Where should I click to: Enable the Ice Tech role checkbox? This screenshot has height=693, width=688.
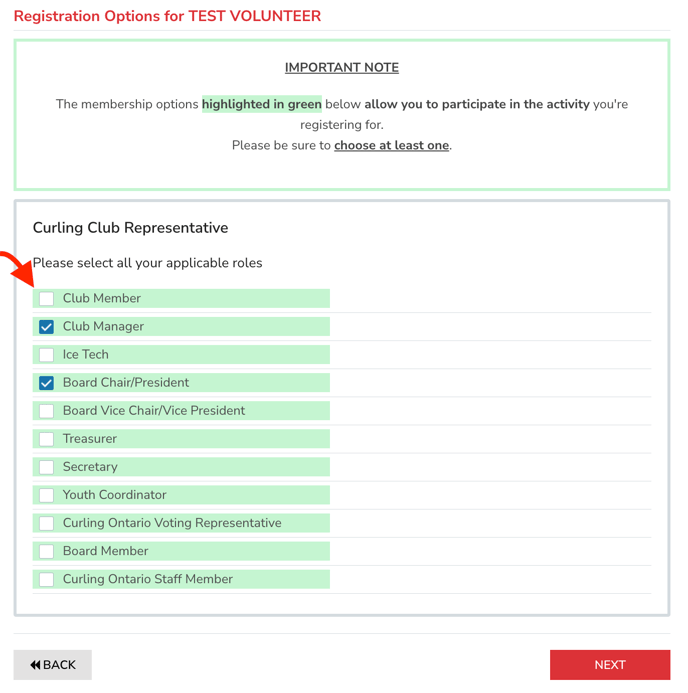click(x=47, y=355)
